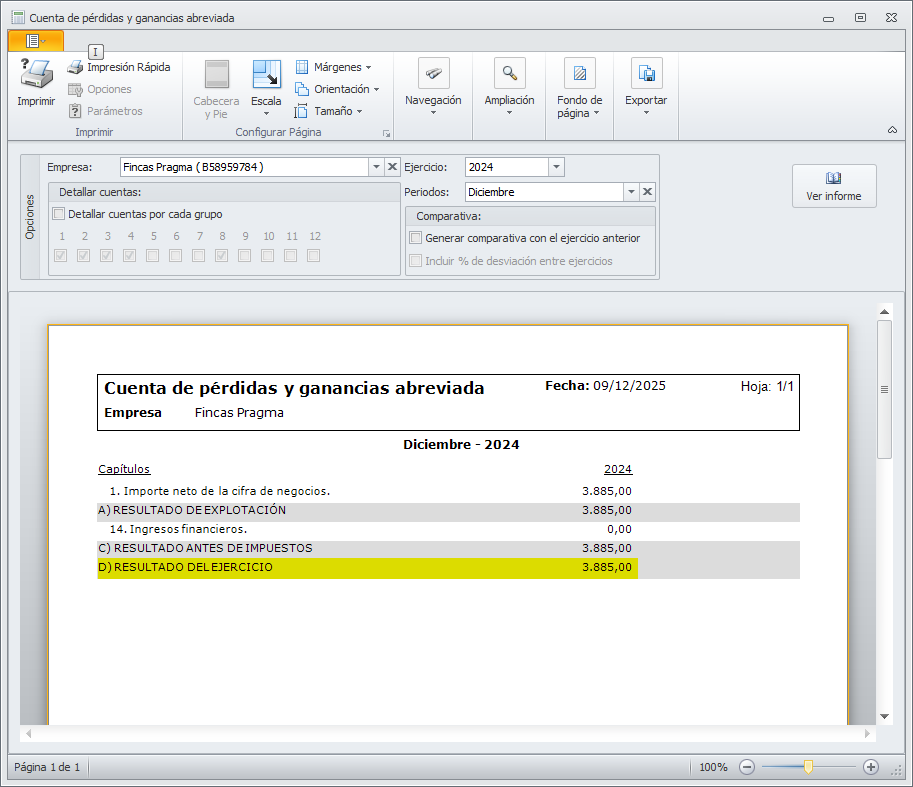The image size is (913, 787).
Task: Open the Exportar document tool
Action: pos(646,74)
